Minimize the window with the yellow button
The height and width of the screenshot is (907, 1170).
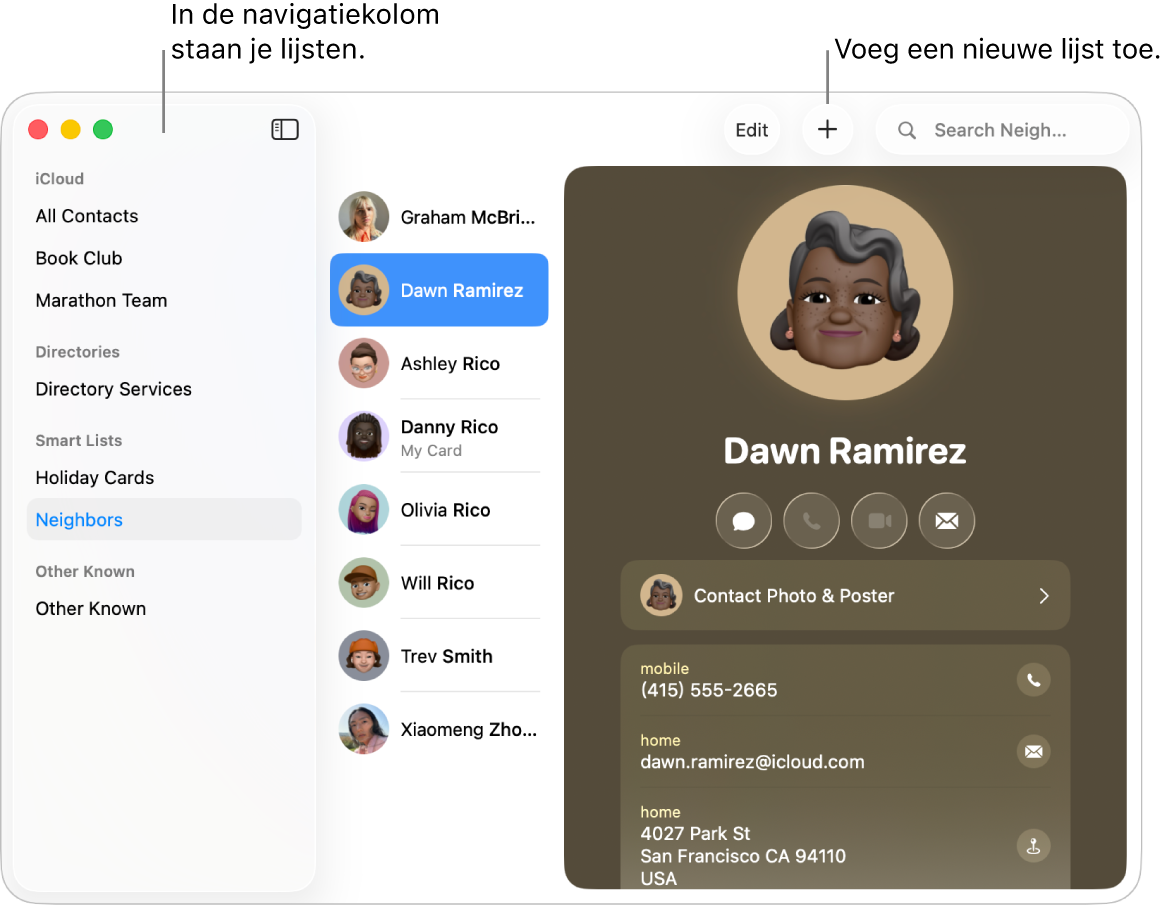coord(70,130)
